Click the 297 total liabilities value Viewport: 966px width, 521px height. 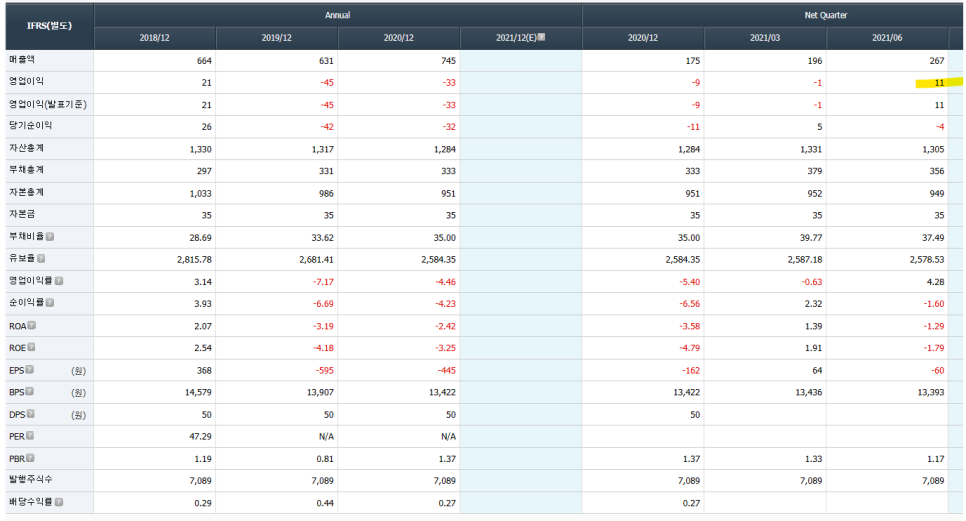pyautogui.click(x=204, y=171)
